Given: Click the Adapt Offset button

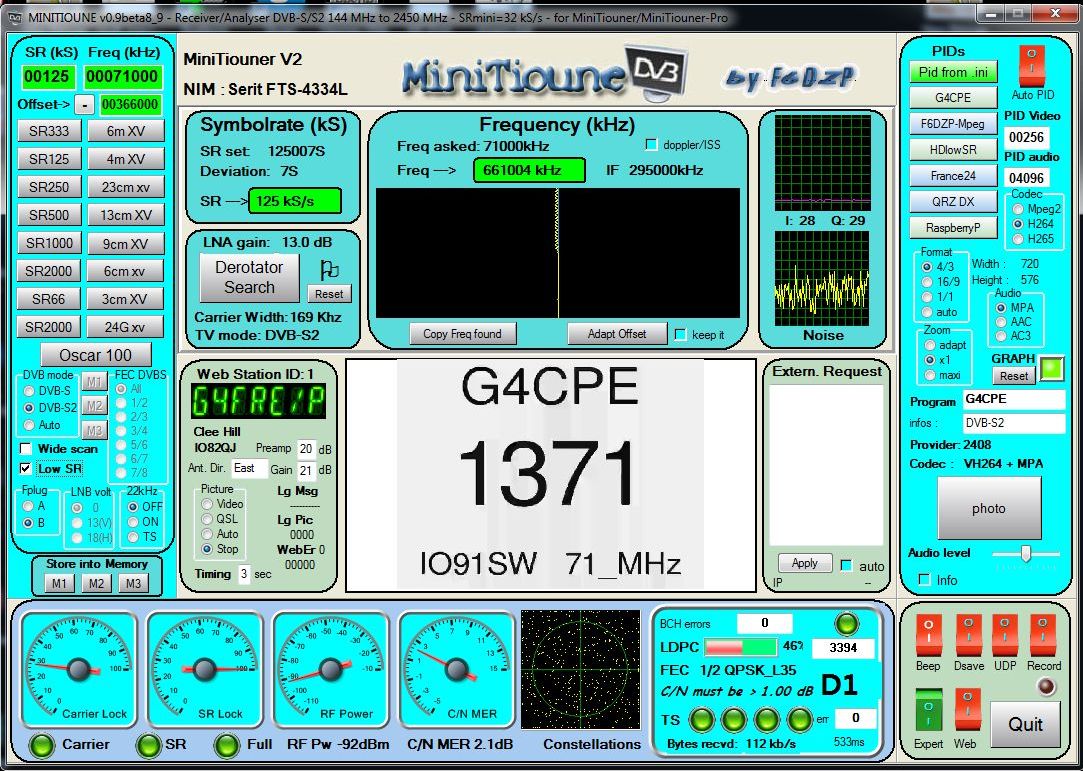Looking at the screenshot, I should click(617, 334).
